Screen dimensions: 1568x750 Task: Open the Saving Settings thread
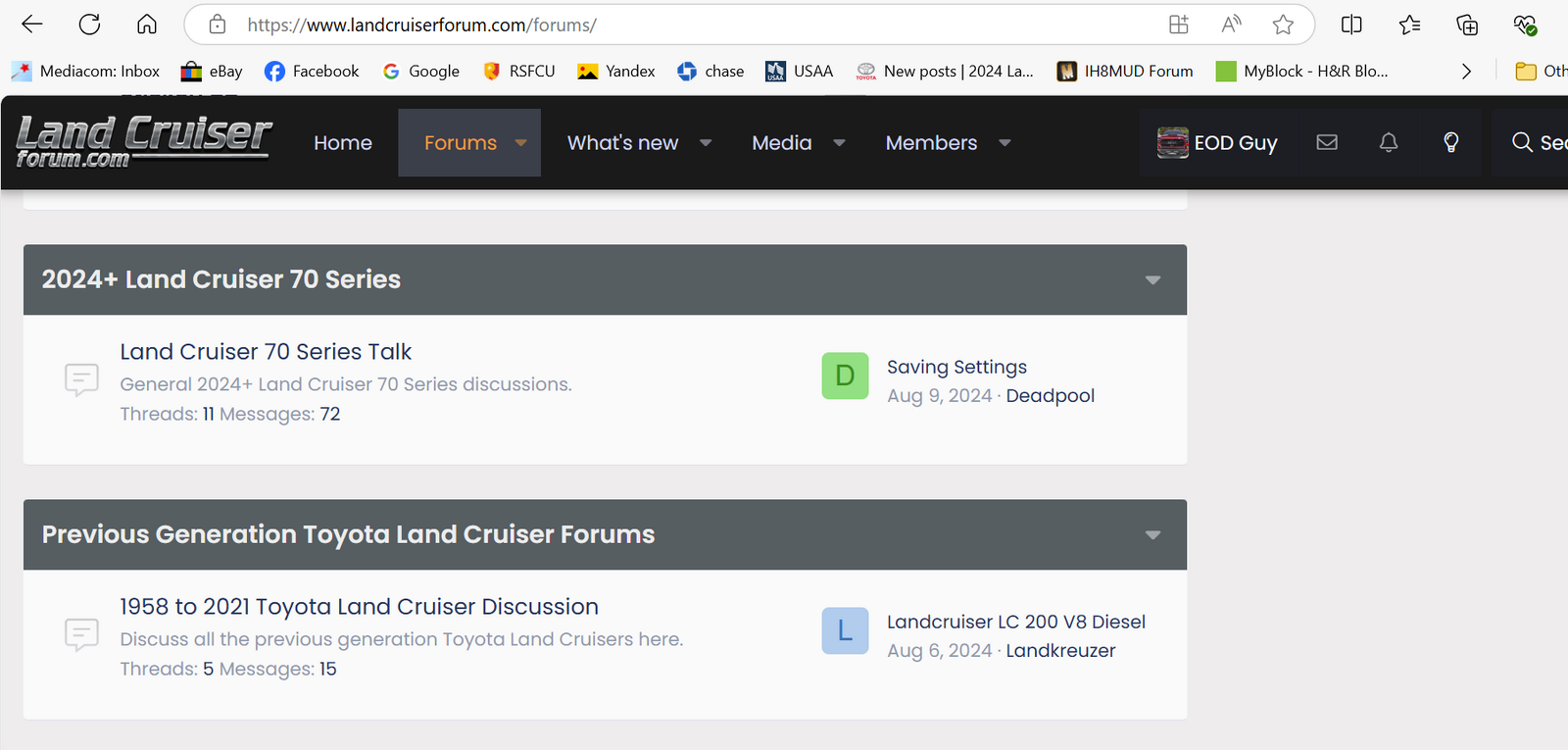pos(956,367)
